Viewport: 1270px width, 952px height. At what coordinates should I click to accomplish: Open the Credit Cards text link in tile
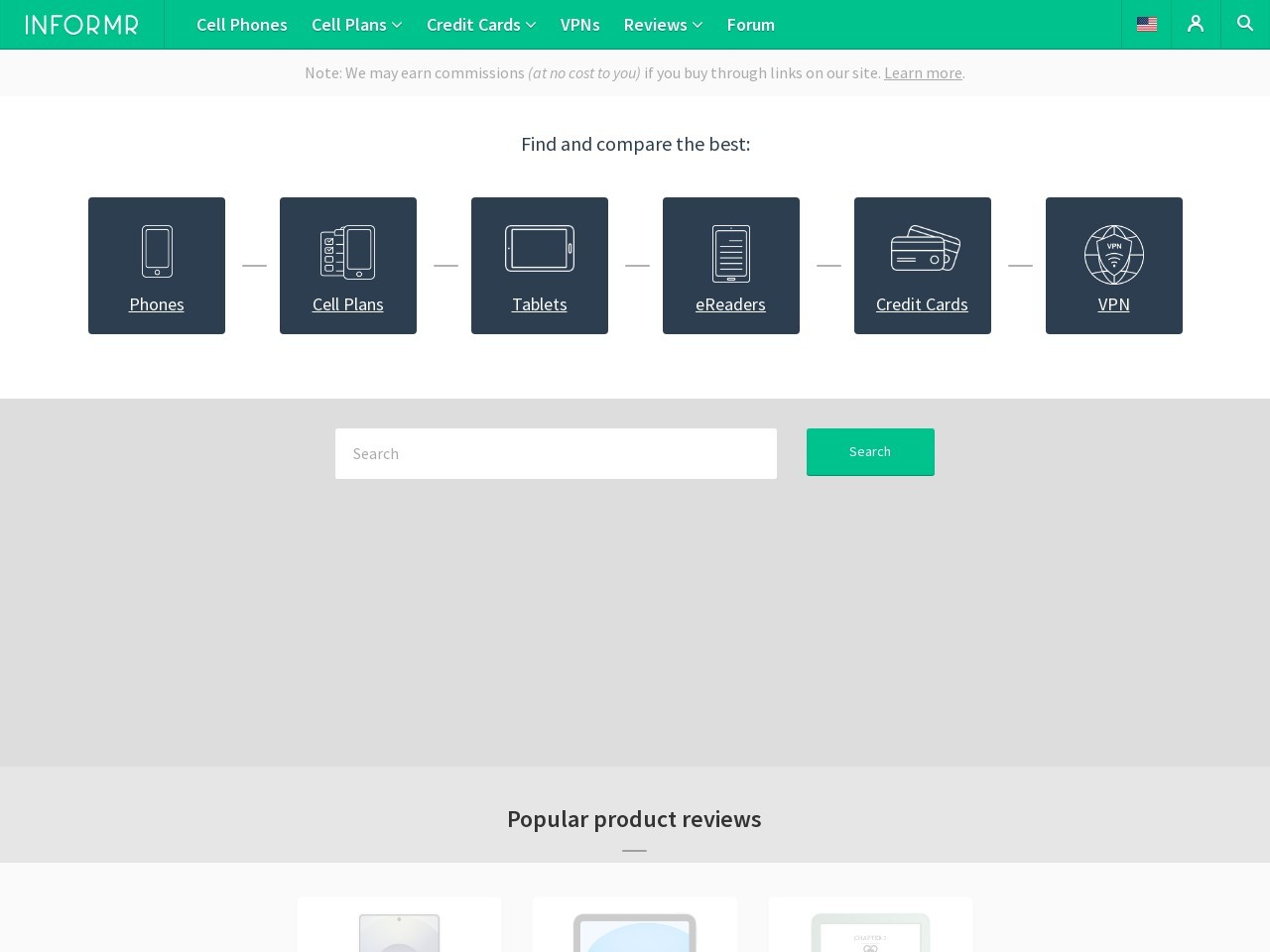[922, 304]
